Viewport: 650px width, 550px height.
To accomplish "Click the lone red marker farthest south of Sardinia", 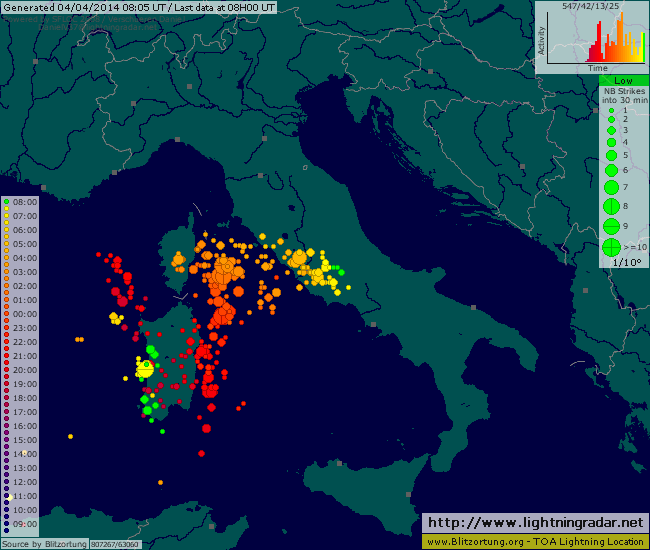I will pos(201,453).
